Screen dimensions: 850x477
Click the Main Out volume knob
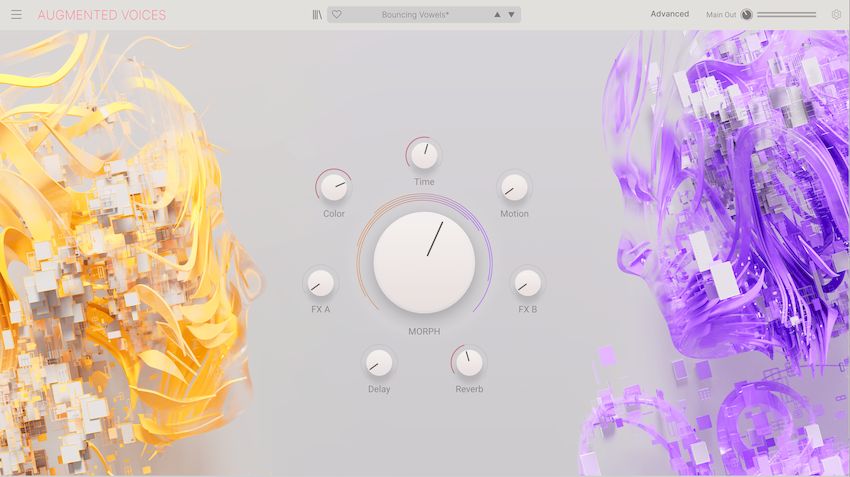click(746, 15)
